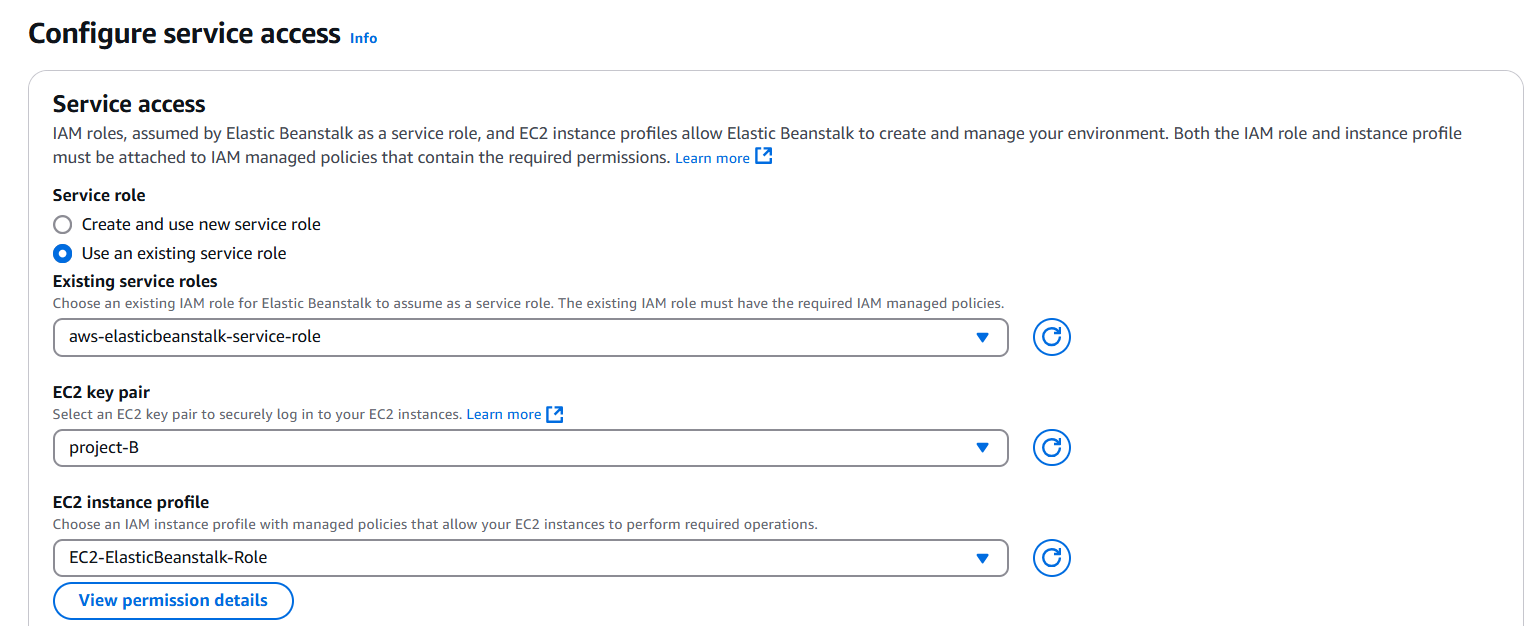Open the Existing service roles dropdown
Image resolution: width=1531 pixels, height=626 pixels.
tap(530, 337)
